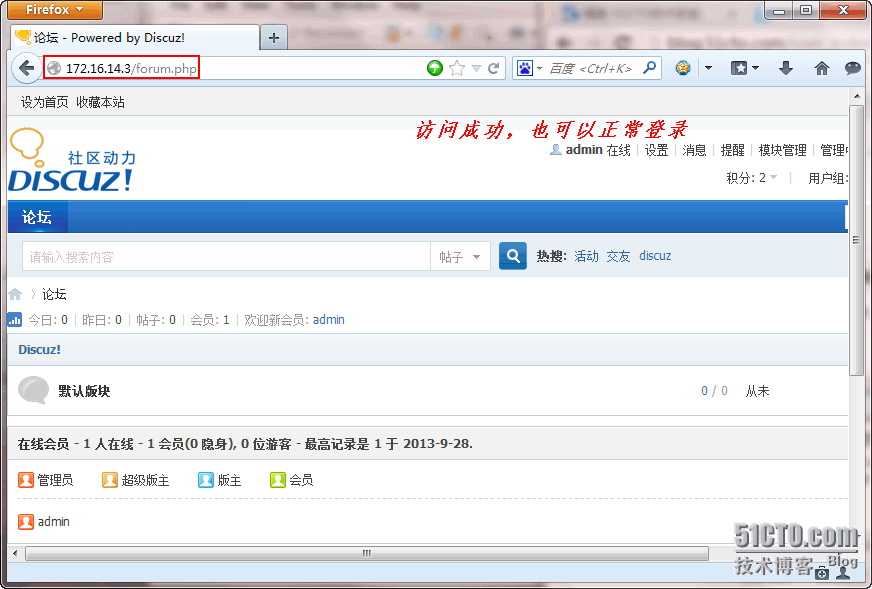
Task: Open the Discuz! category heading
Action: 39,349
